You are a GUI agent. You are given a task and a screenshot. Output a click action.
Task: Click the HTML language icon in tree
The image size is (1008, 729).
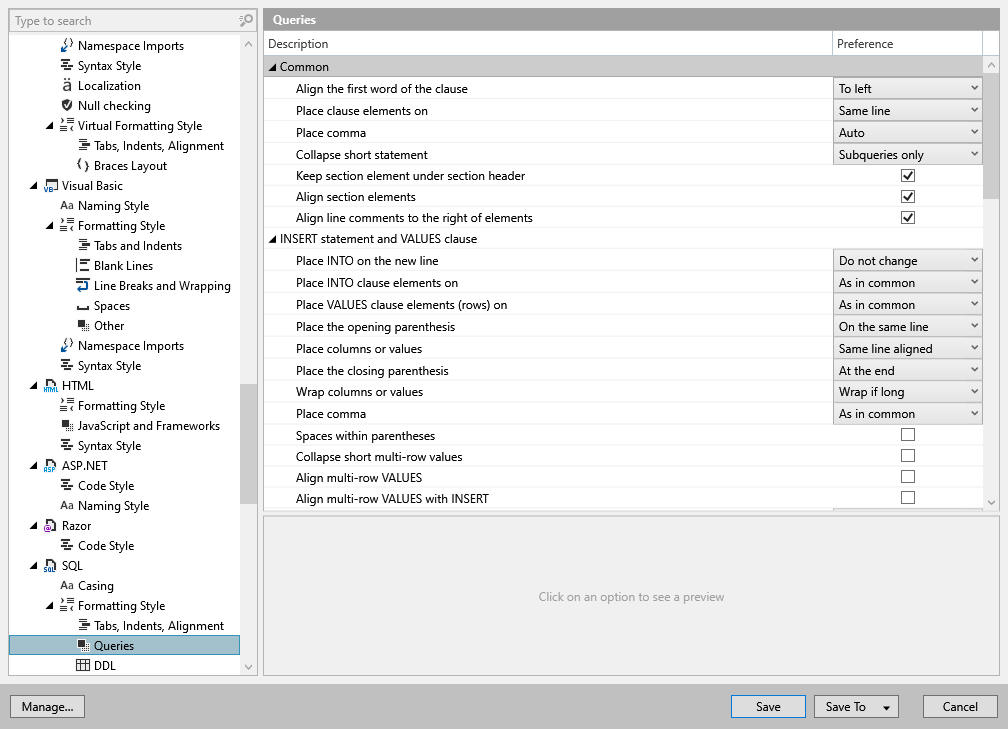(50, 386)
